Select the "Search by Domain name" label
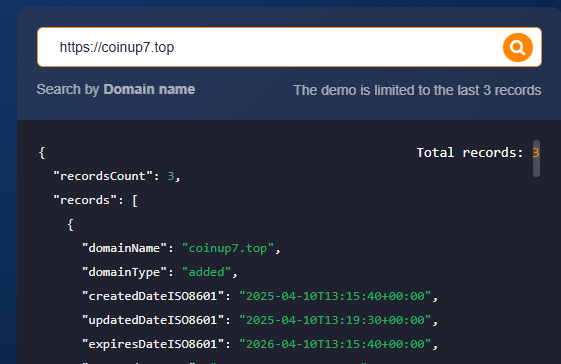This screenshot has width=561, height=364. point(116,89)
